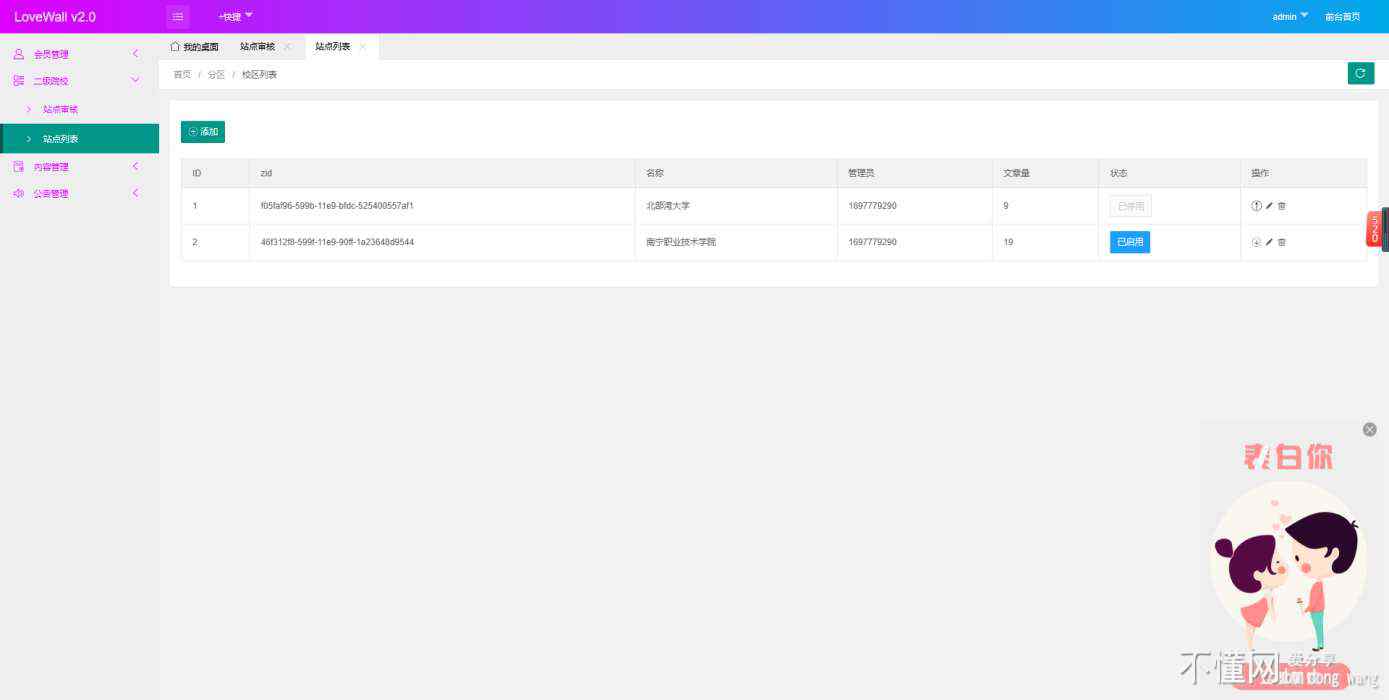This screenshot has width=1389, height=700.
Task: Toggle the sidebar with the hamburger icon
Action: (178, 16)
